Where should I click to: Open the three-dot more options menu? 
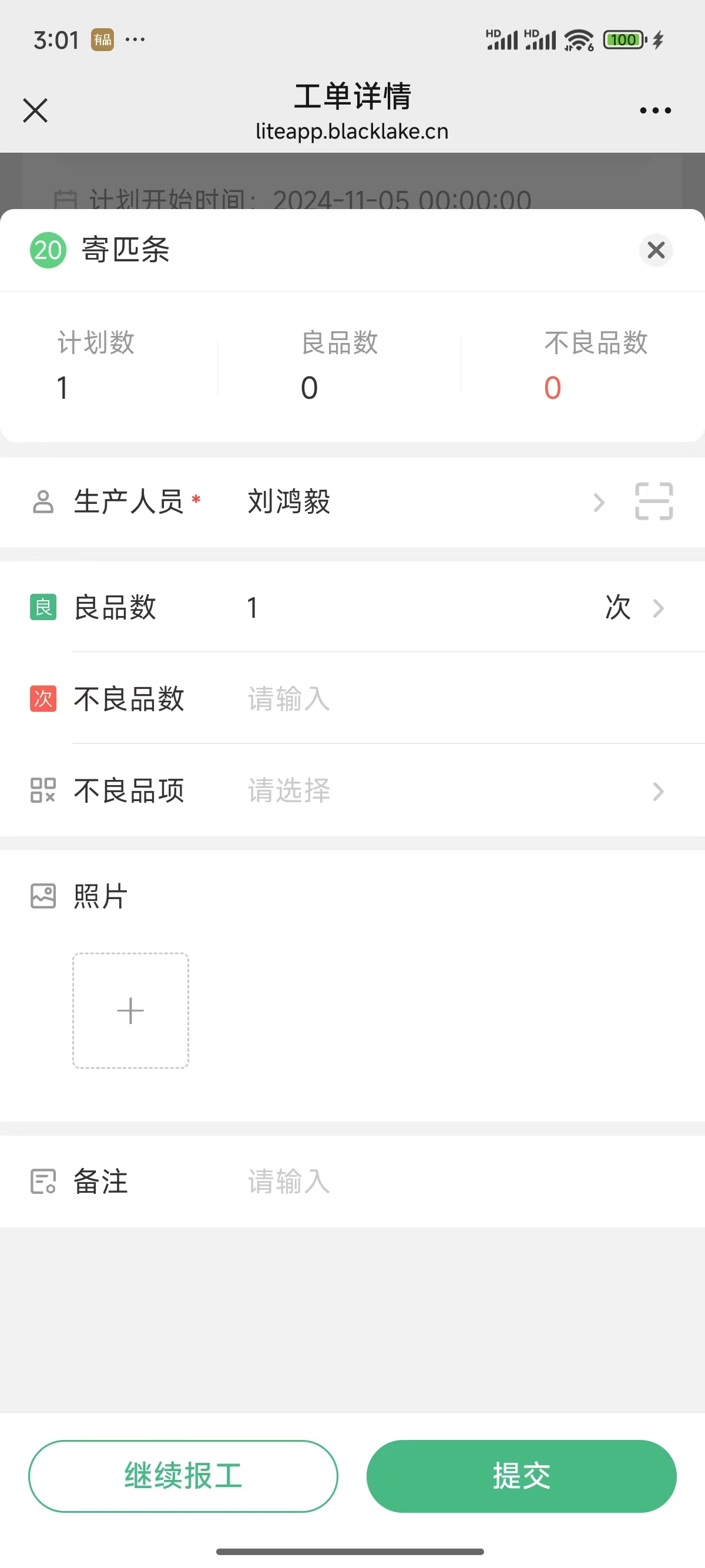655,110
